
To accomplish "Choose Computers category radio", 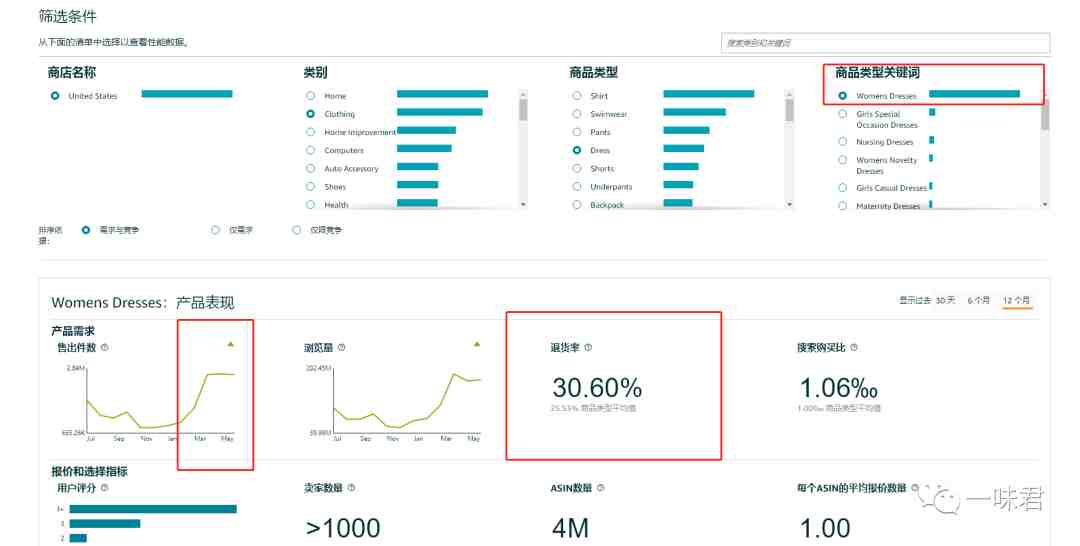I will pyautogui.click(x=311, y=150).
